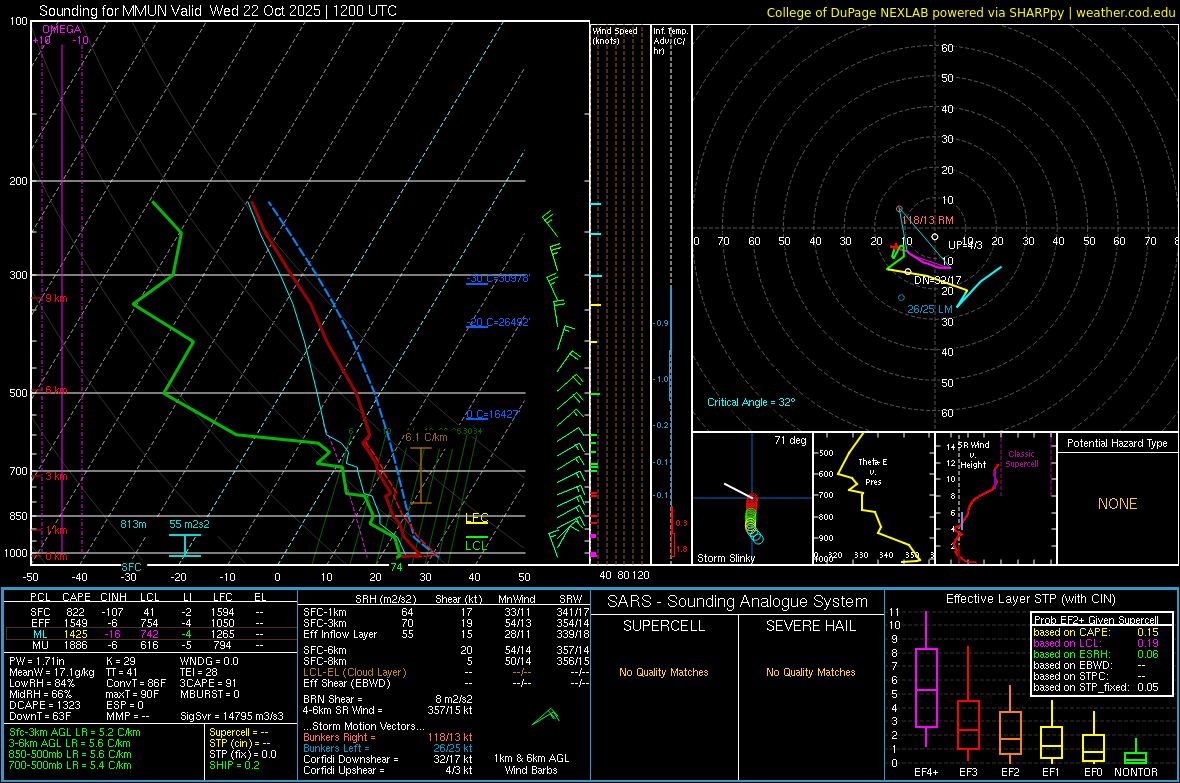Screen dimensions: 1180x783
Task: Click the Classic Supercell label
Action: click(x=1022, y=459)
